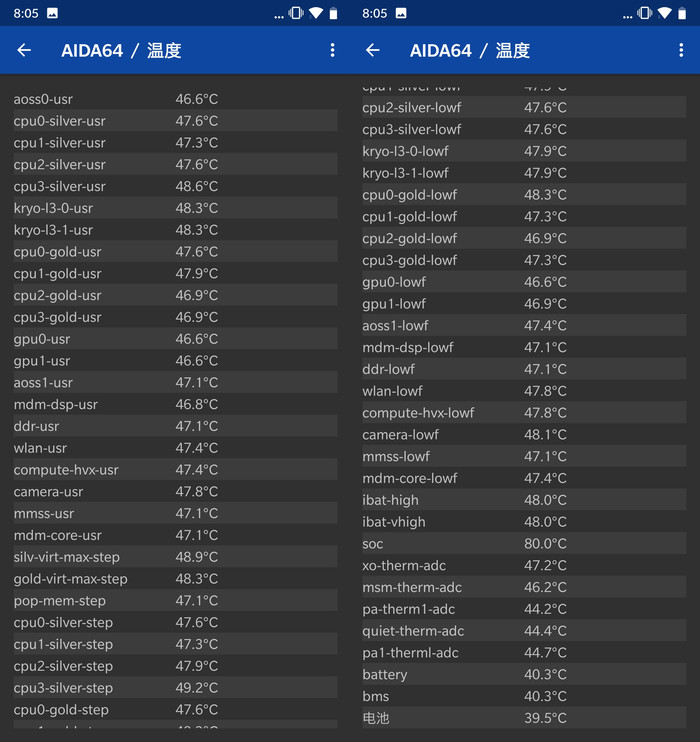Select the cpu2-silver-lowf row

[524, 107]
